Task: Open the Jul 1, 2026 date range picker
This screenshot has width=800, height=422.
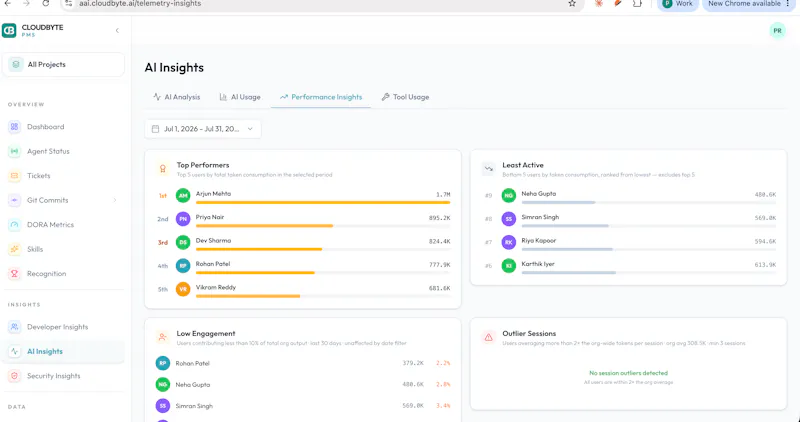Action: tap(203, 129)
